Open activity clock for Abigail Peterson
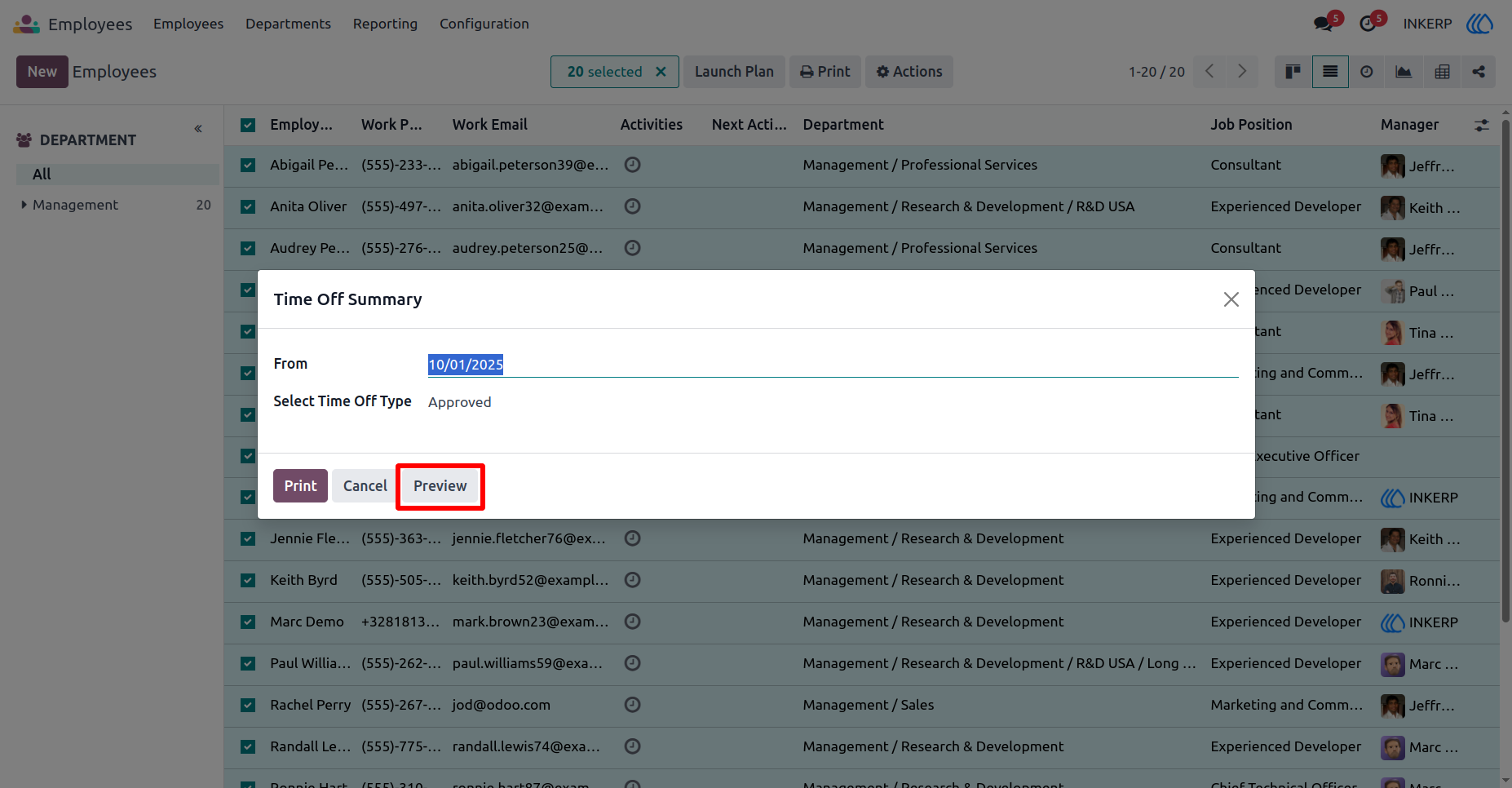The image size is (1512, 788). [x=632, y=165]
